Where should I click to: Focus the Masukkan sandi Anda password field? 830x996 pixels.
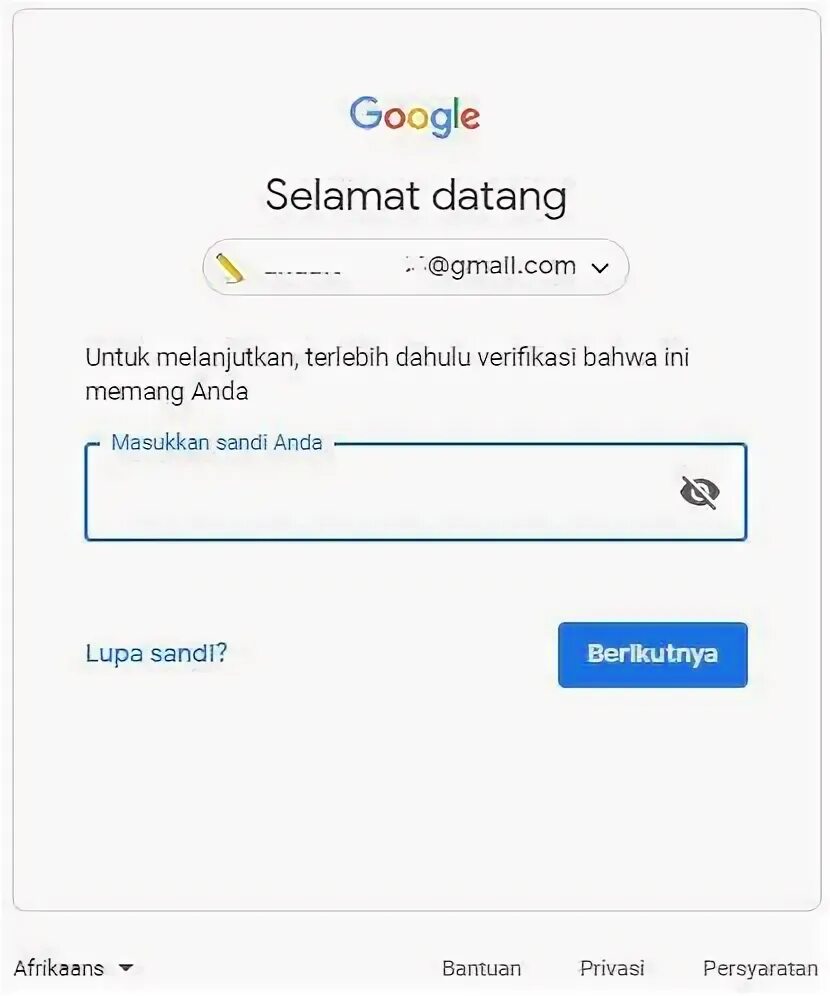[415, 492]
